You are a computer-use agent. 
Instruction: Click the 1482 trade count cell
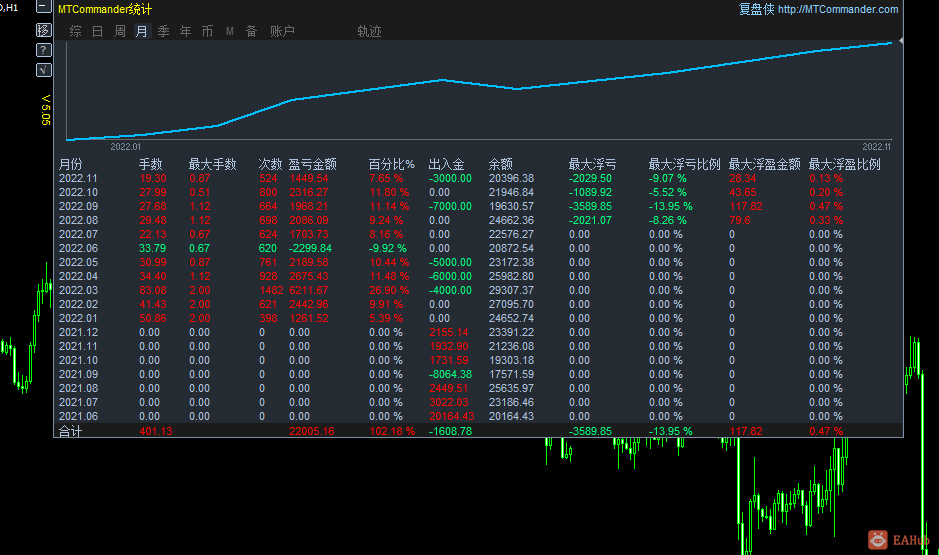(x=271, y=290)
